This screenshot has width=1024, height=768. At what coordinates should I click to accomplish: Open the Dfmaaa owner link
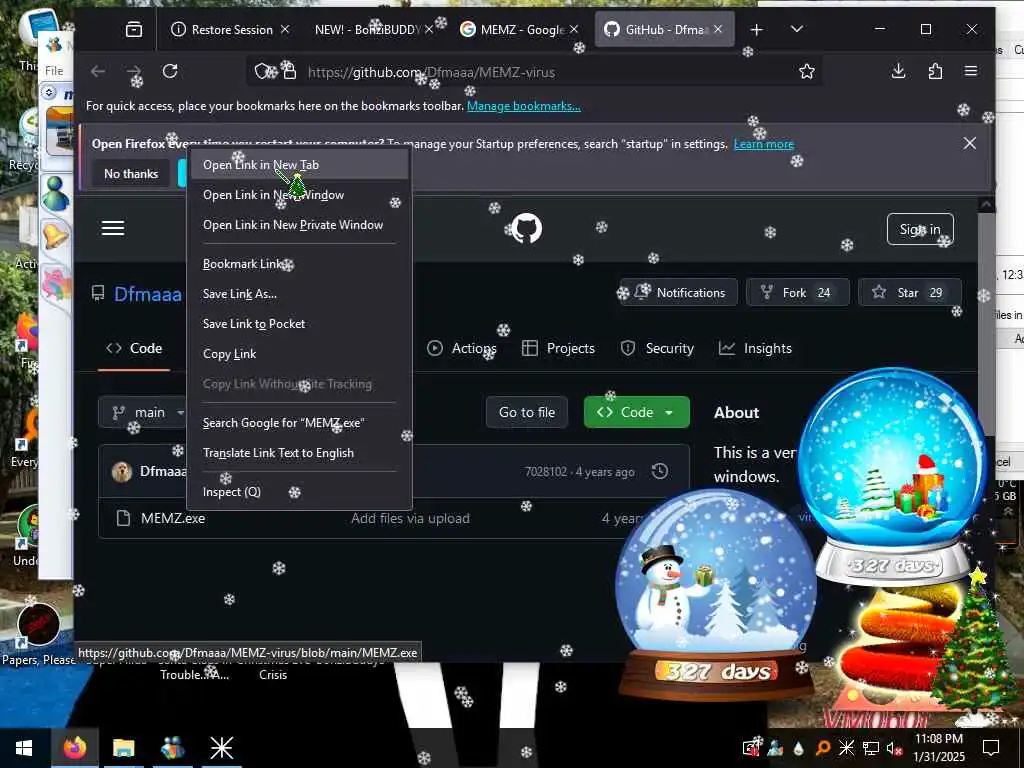click(148, 294)
